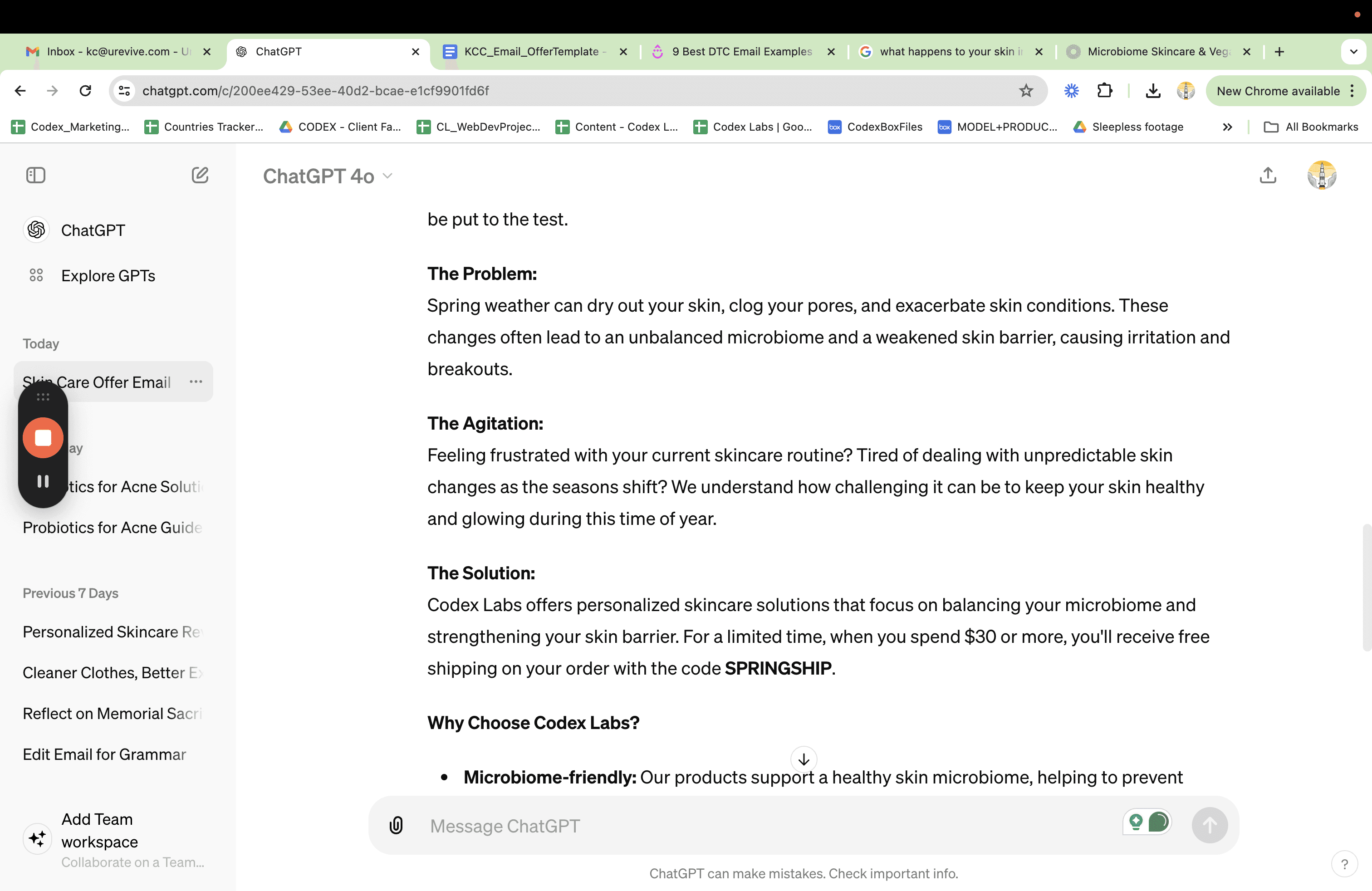Screen dimensions: 1372x891
Task: Attach a file with paperclip icon
Action: [396, 825]
